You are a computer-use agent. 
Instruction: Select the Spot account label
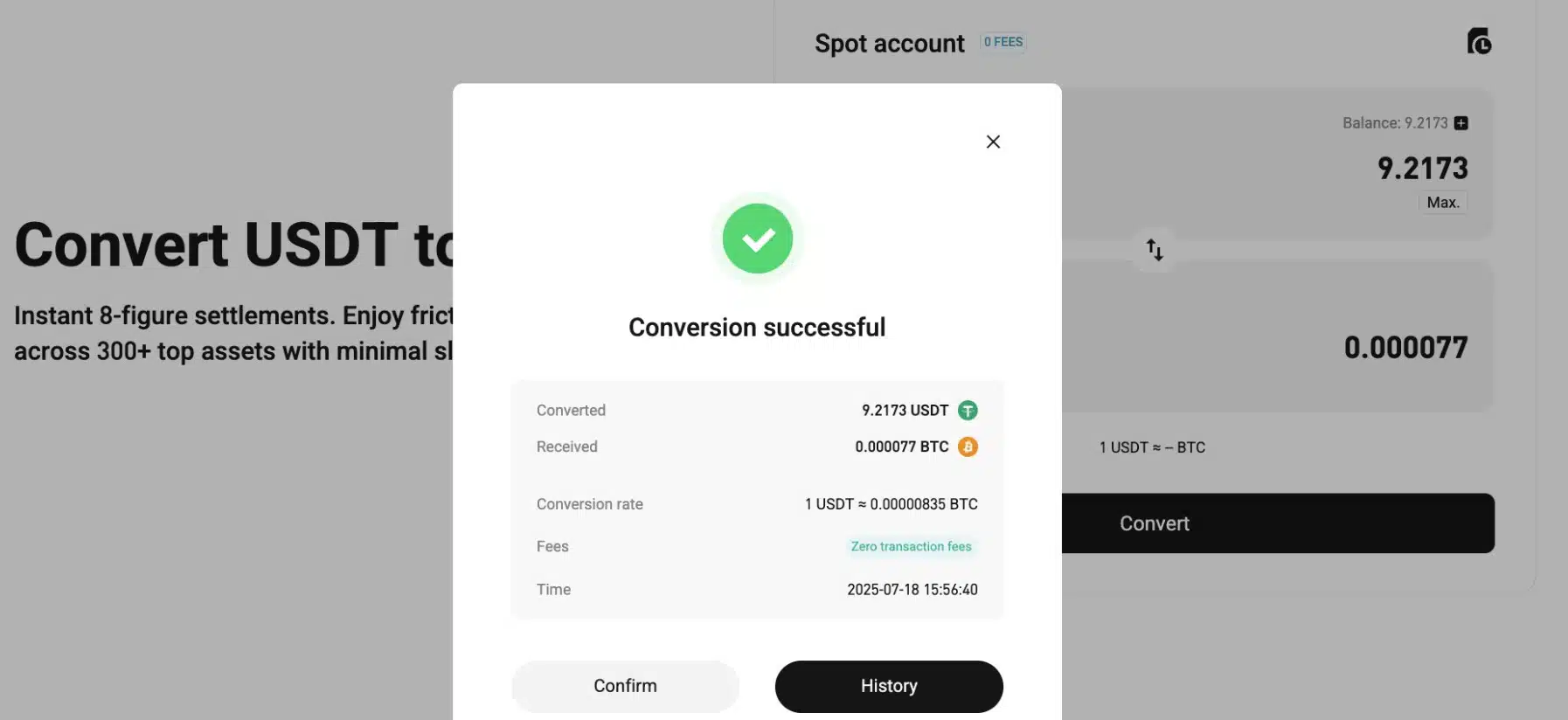tap(889, 44)
